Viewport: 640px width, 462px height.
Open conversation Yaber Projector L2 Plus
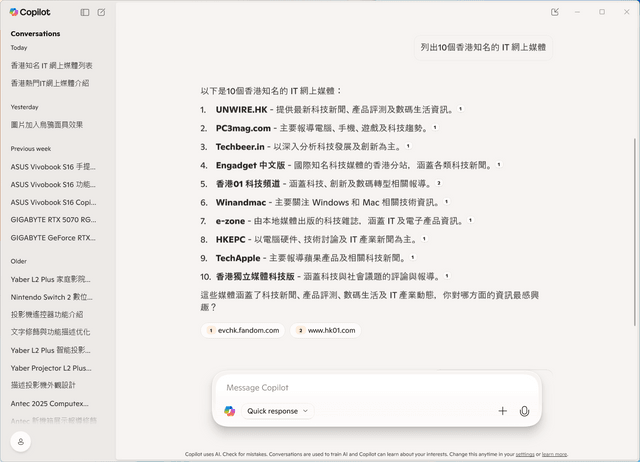pos(51,368)
